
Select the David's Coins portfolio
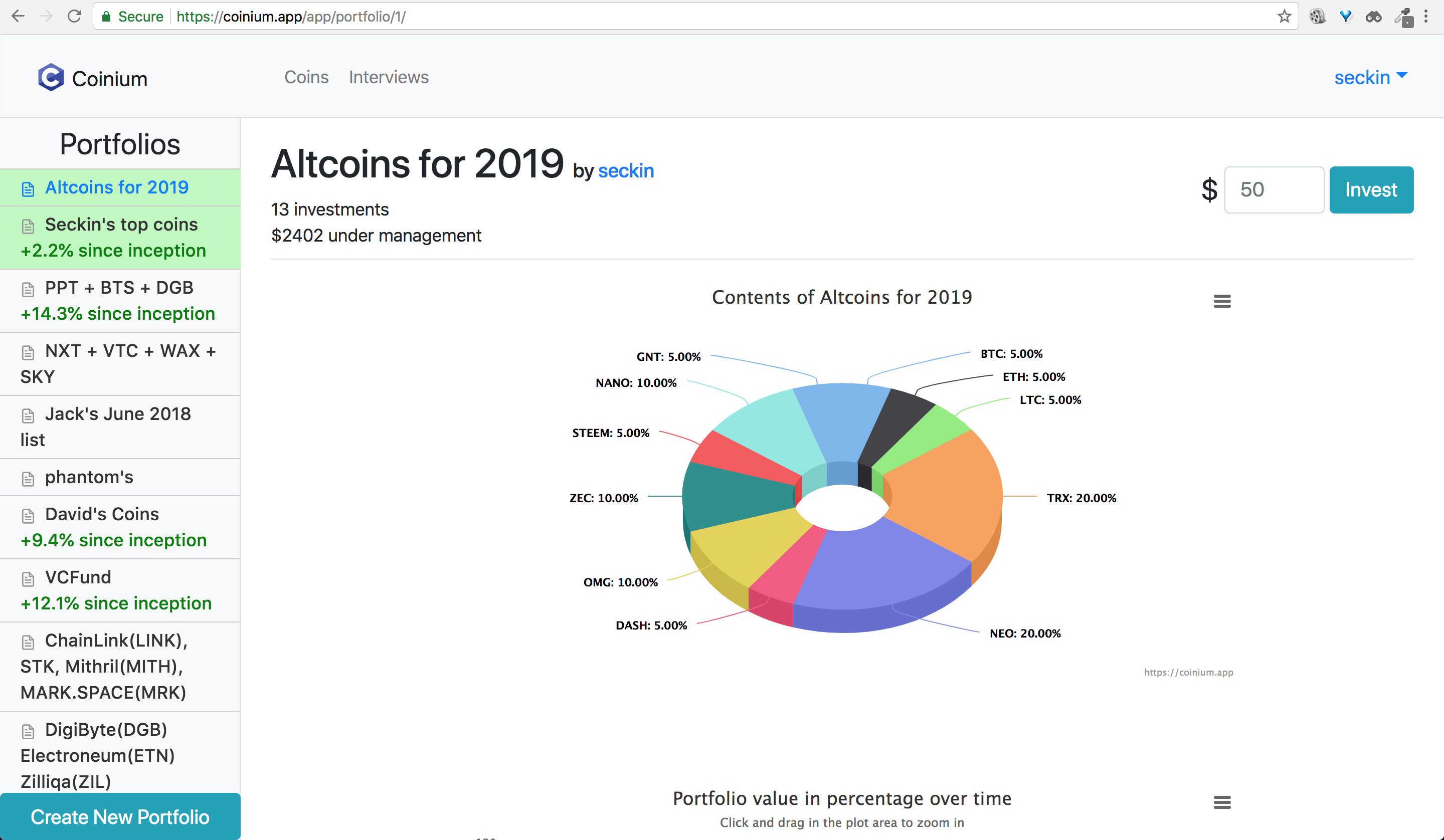[102, 514]
